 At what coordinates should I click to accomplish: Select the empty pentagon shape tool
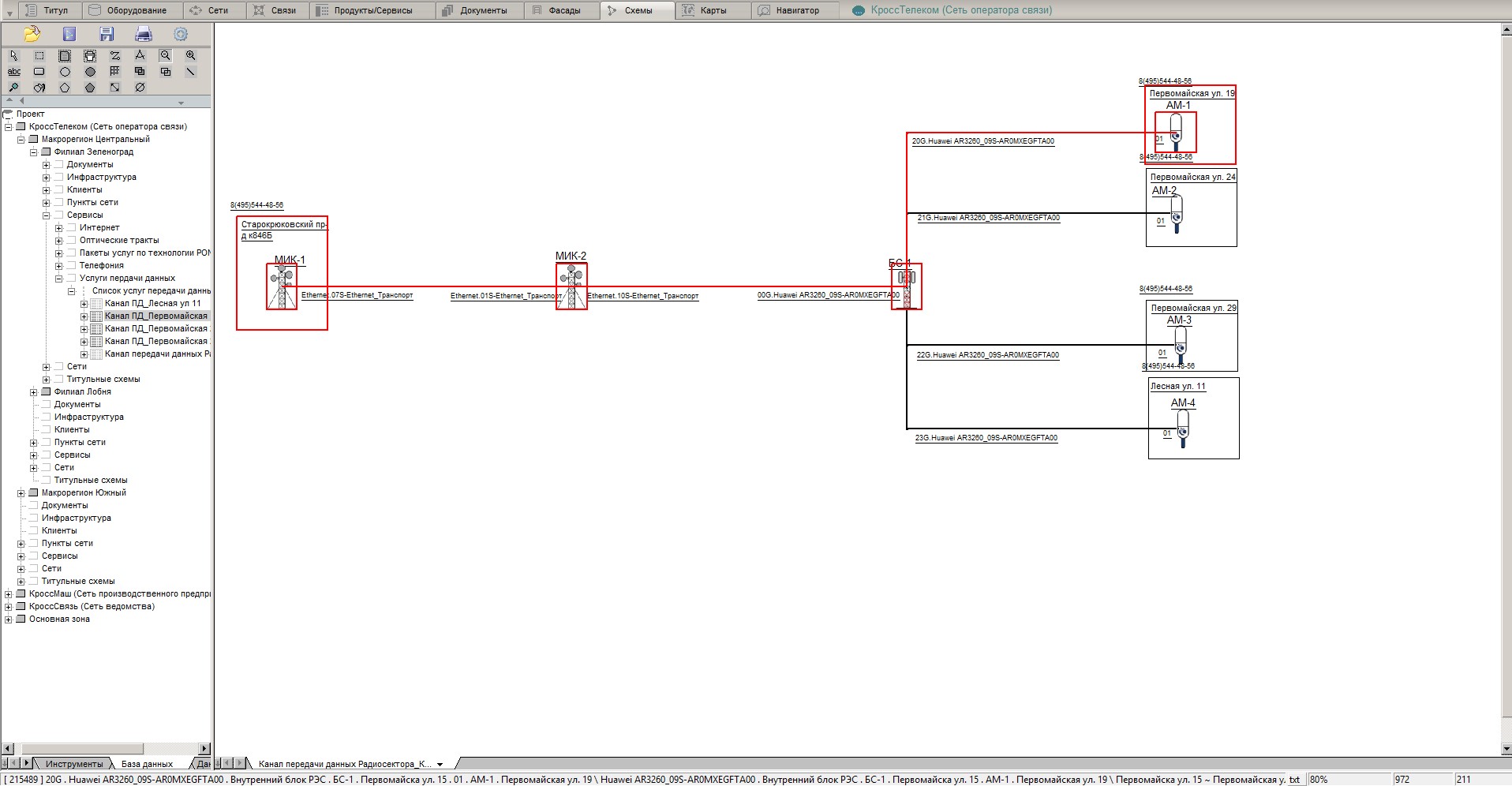[65, 88]
